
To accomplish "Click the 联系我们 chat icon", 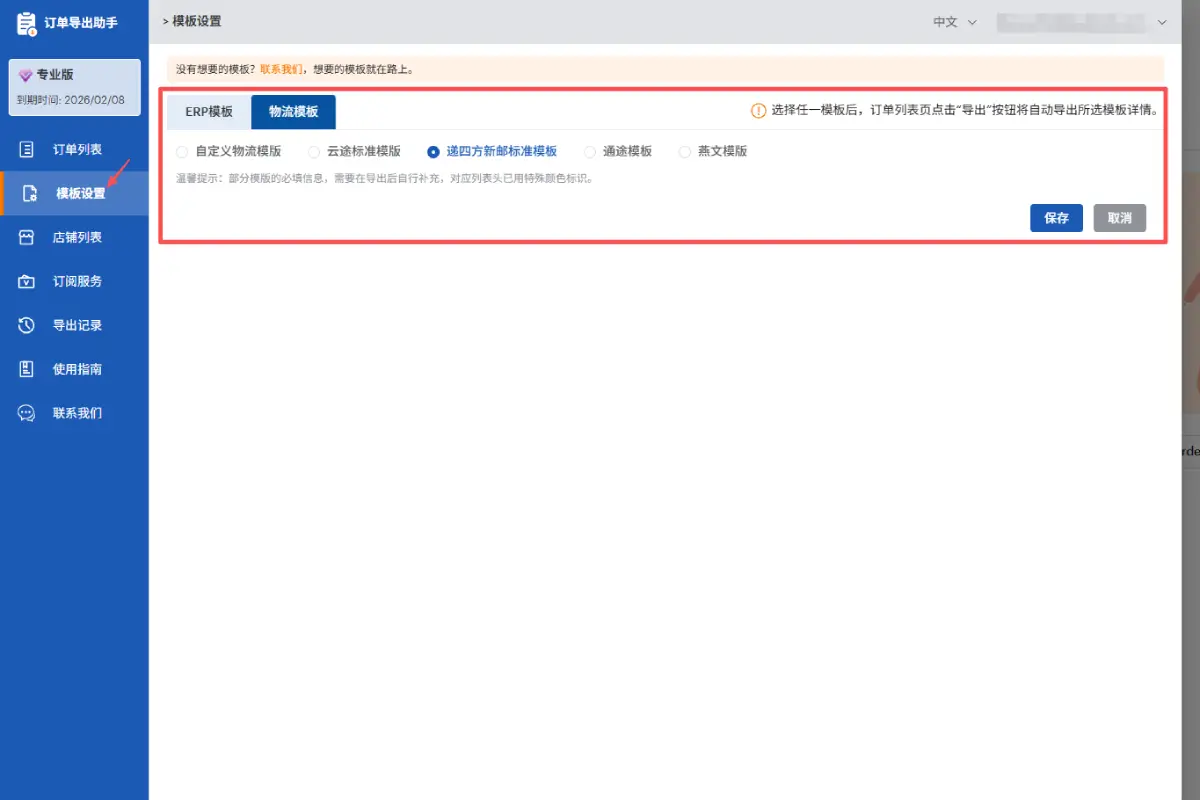I will coord(28,413).
